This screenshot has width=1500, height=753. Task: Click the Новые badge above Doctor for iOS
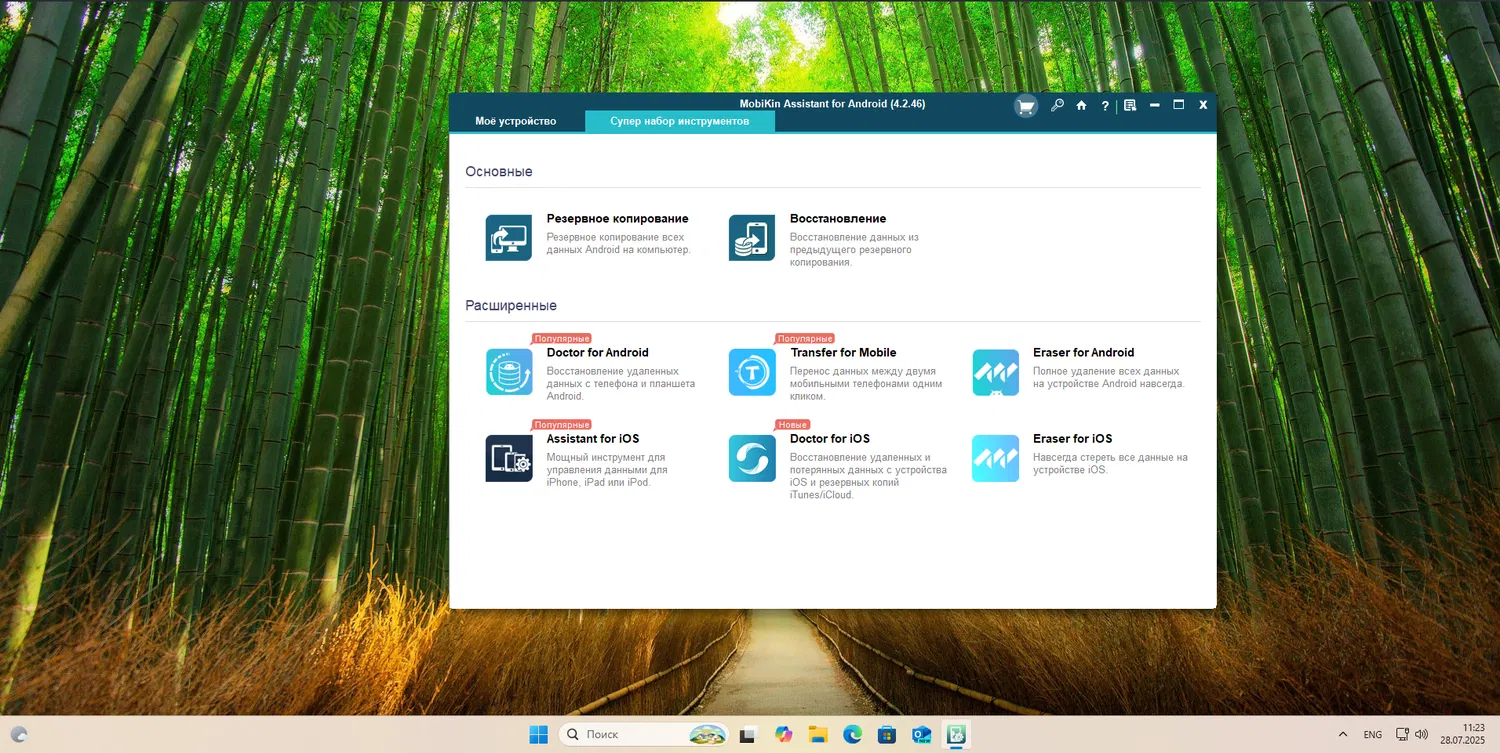point(793,425)
